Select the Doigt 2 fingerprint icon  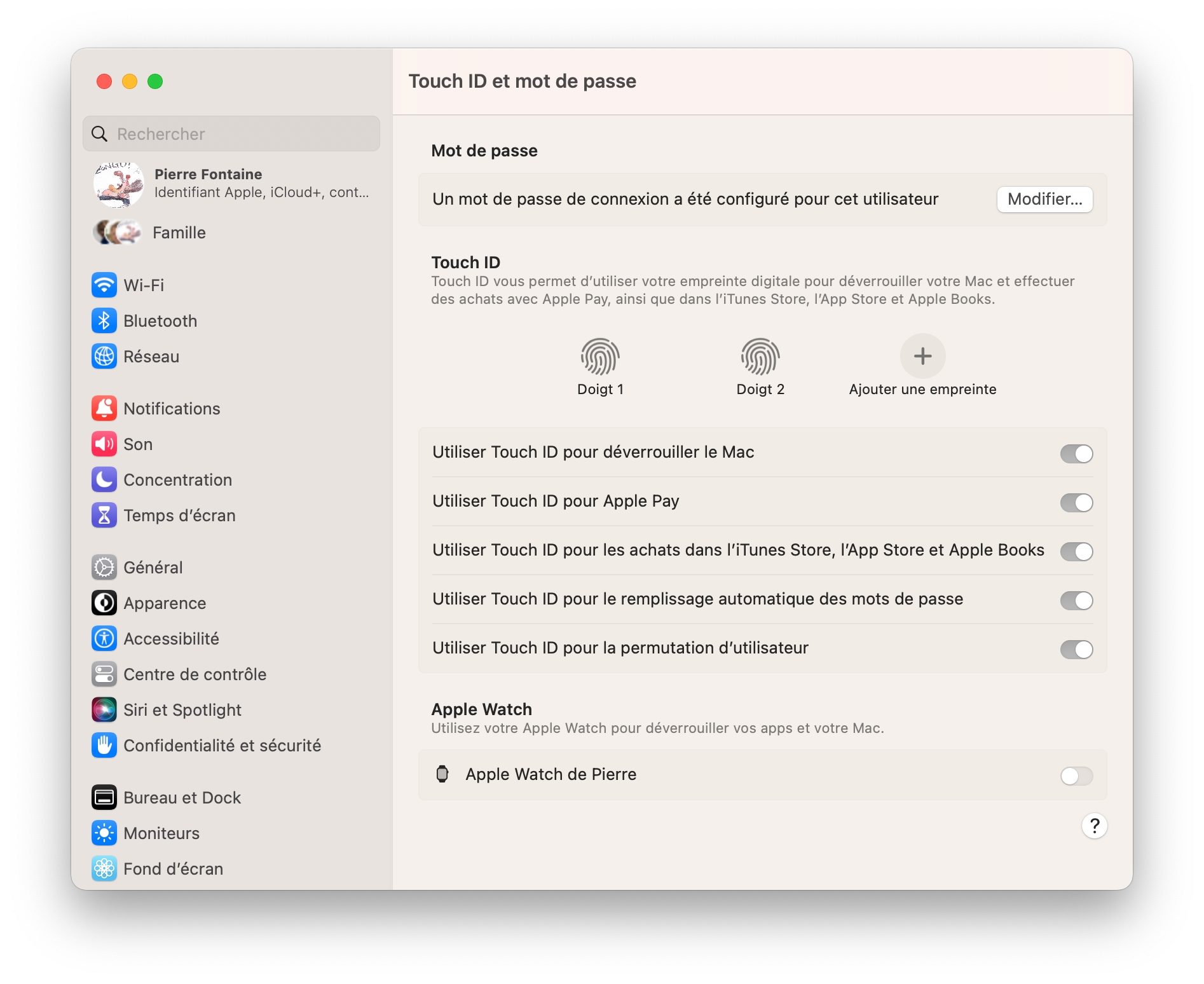(760, 356)
